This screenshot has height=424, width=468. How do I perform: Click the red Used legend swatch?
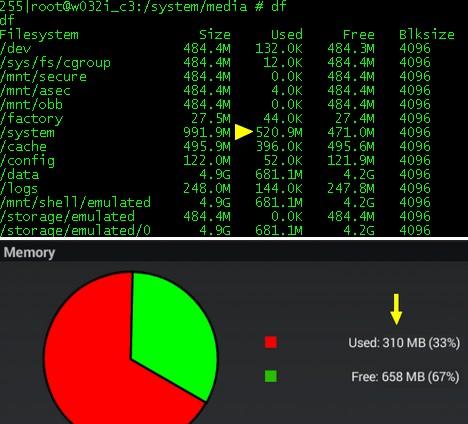pyautogui.click(x=271, y=342)
